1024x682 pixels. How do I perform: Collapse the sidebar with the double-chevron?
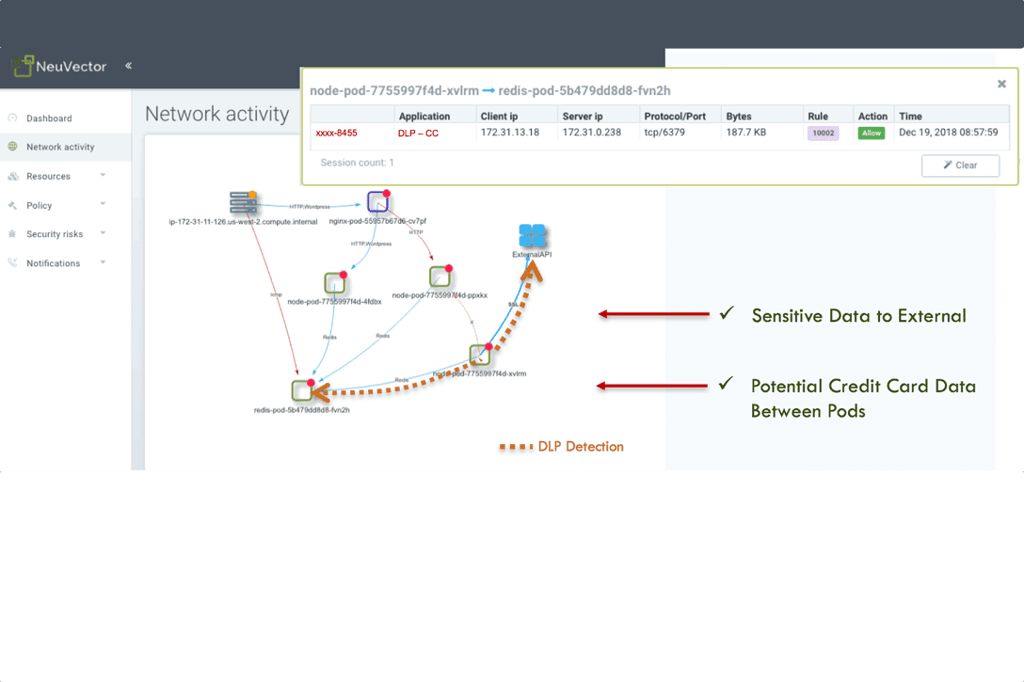click(x=129, y=66)
